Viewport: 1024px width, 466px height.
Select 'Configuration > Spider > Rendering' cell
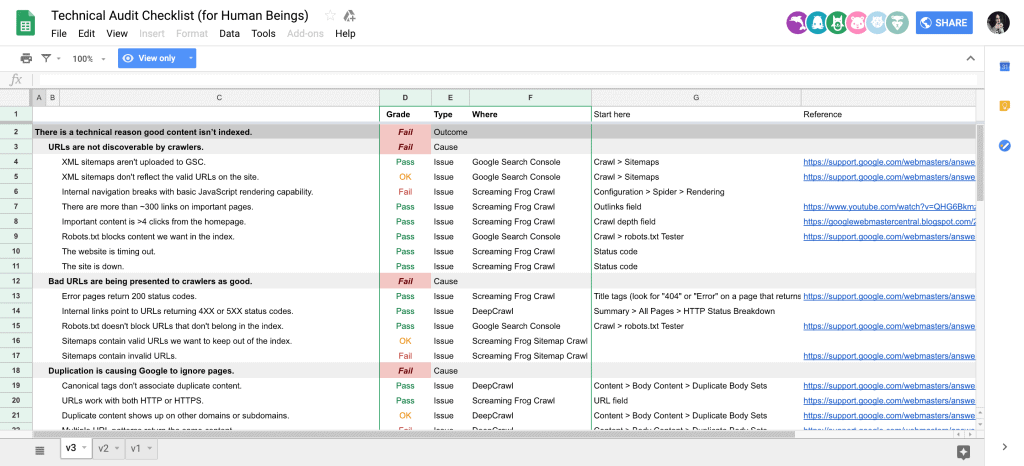point(696,192)
